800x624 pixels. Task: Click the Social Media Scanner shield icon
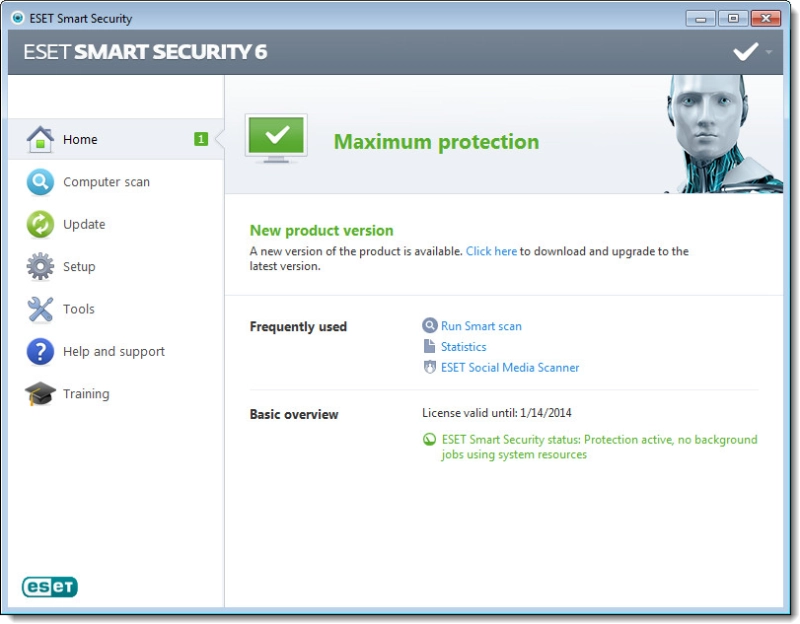430,367
